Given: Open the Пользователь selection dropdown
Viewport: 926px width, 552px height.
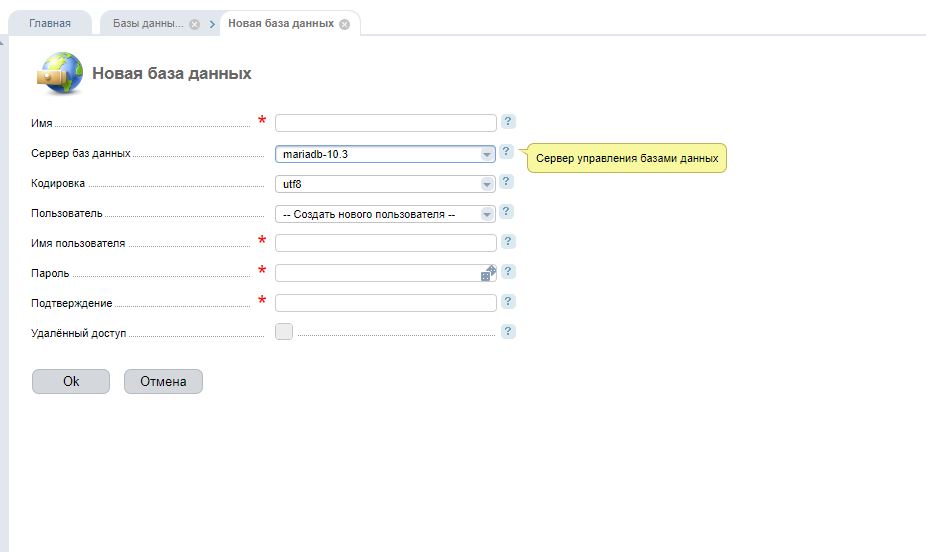Looking at the screenshot, I should (x=385, y=214).
